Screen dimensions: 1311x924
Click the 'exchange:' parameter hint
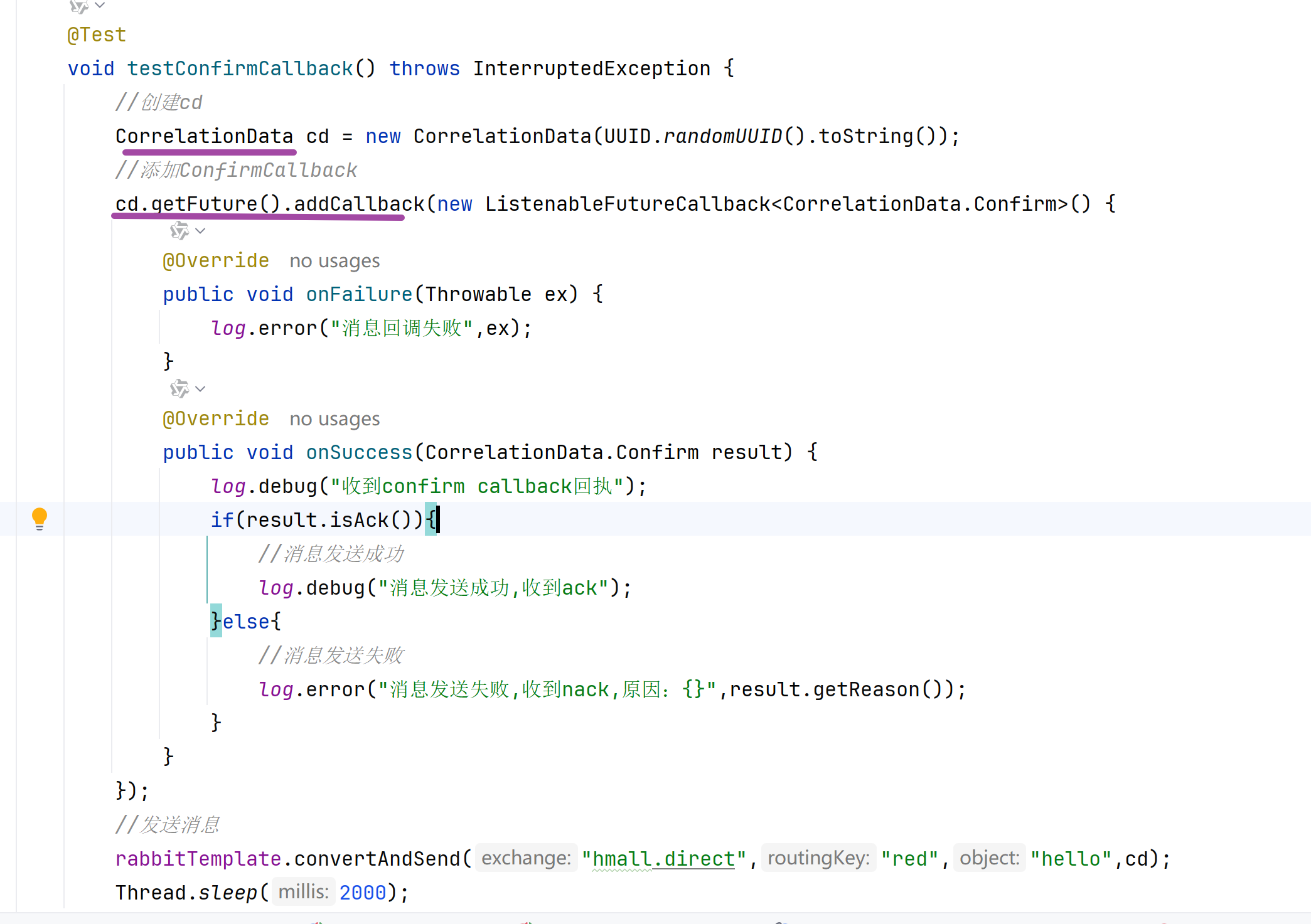(x=526, y=858)
